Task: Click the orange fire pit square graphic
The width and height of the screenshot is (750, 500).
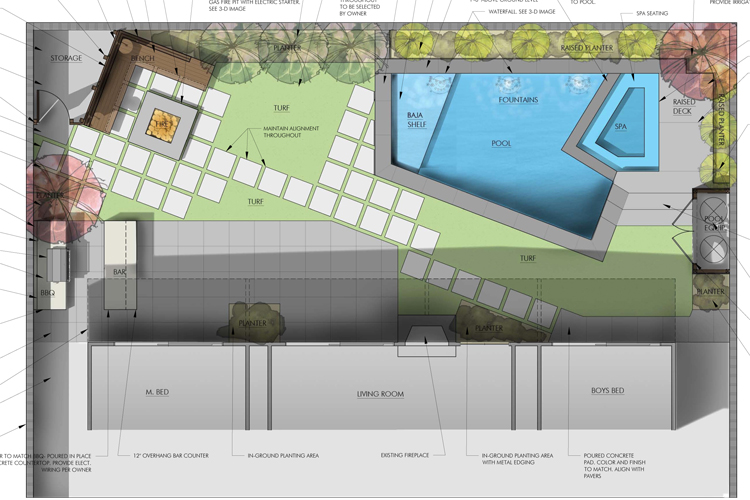Action: click(x=163, y=126)
